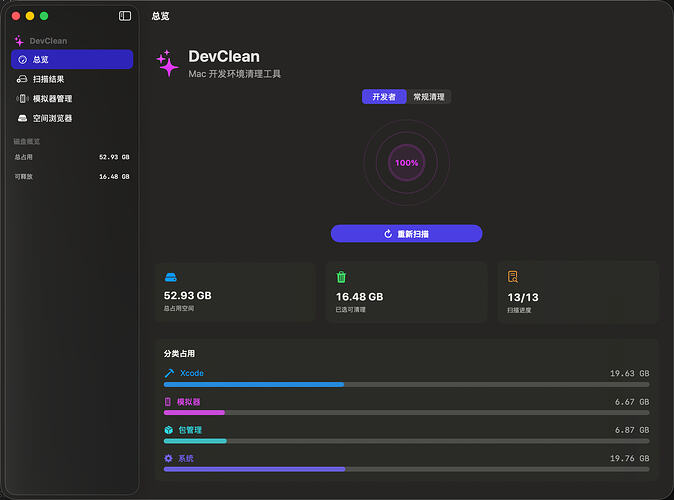Click the 空间浏览器 drive icon
The width and height of the screenshot is (674, 500).
point(22,118)
